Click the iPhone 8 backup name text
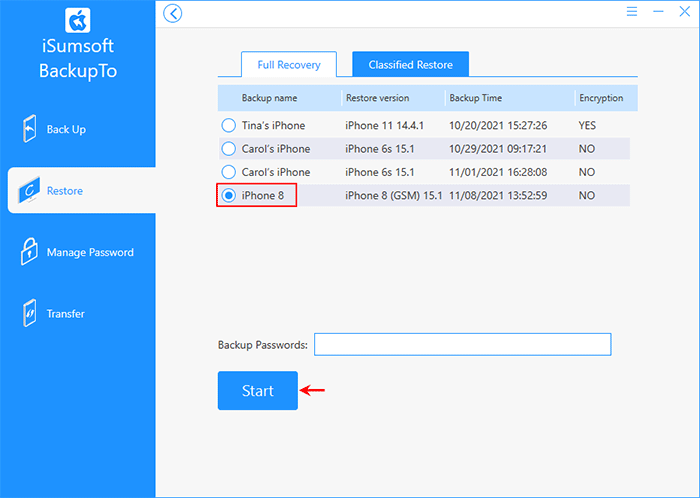This screenshot has height=498, width=700. click(x=262, y=195)
